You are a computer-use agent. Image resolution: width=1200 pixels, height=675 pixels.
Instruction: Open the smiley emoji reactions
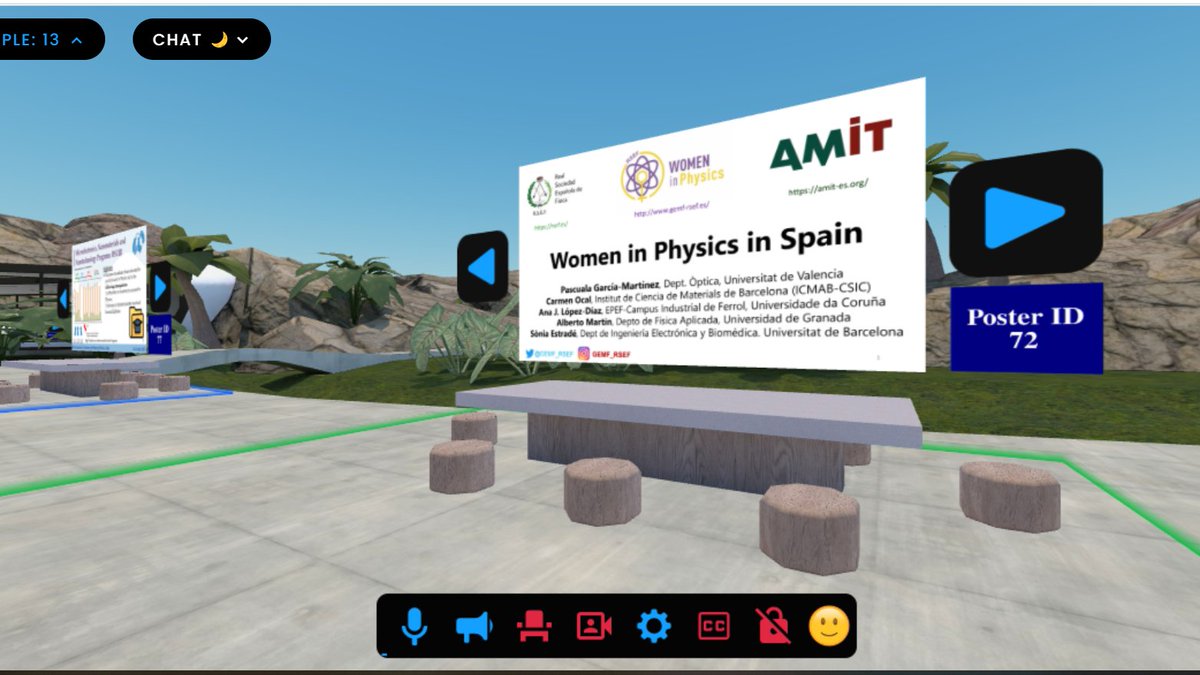pyautogui.click(x=829, y=626)
